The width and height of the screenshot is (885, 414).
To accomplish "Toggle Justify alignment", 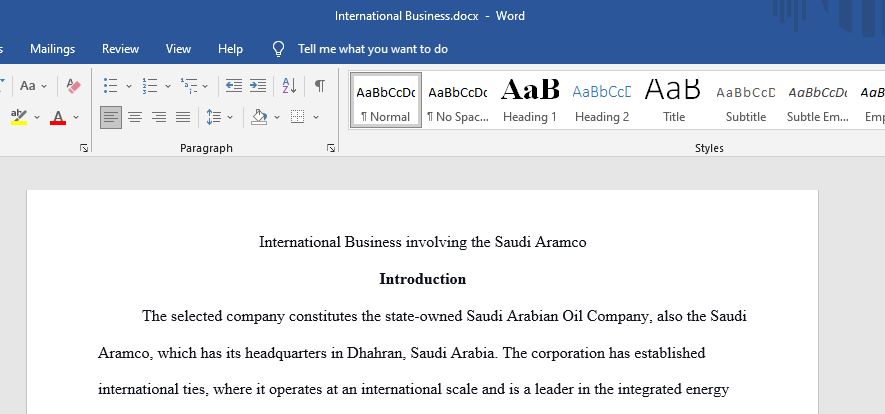I will click(x=183, y=117).
